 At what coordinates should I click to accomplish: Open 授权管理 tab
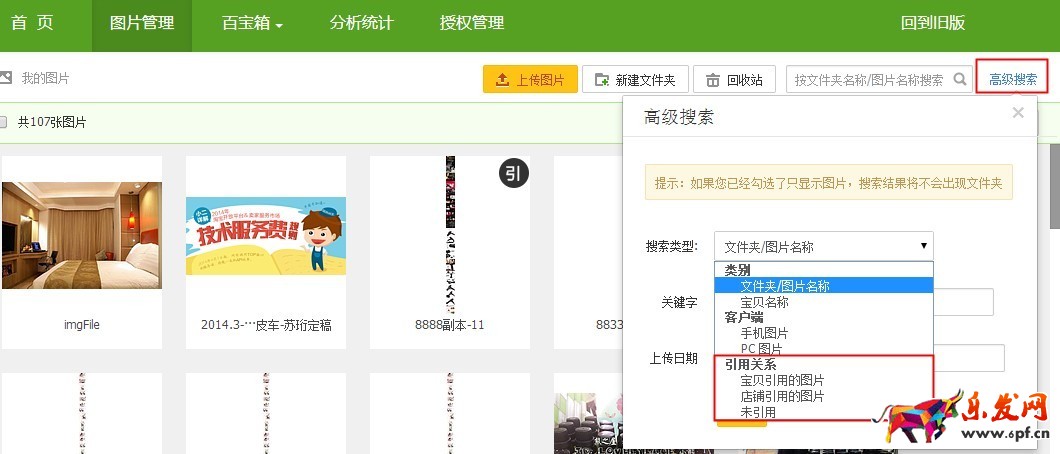[x=472, y=22]
